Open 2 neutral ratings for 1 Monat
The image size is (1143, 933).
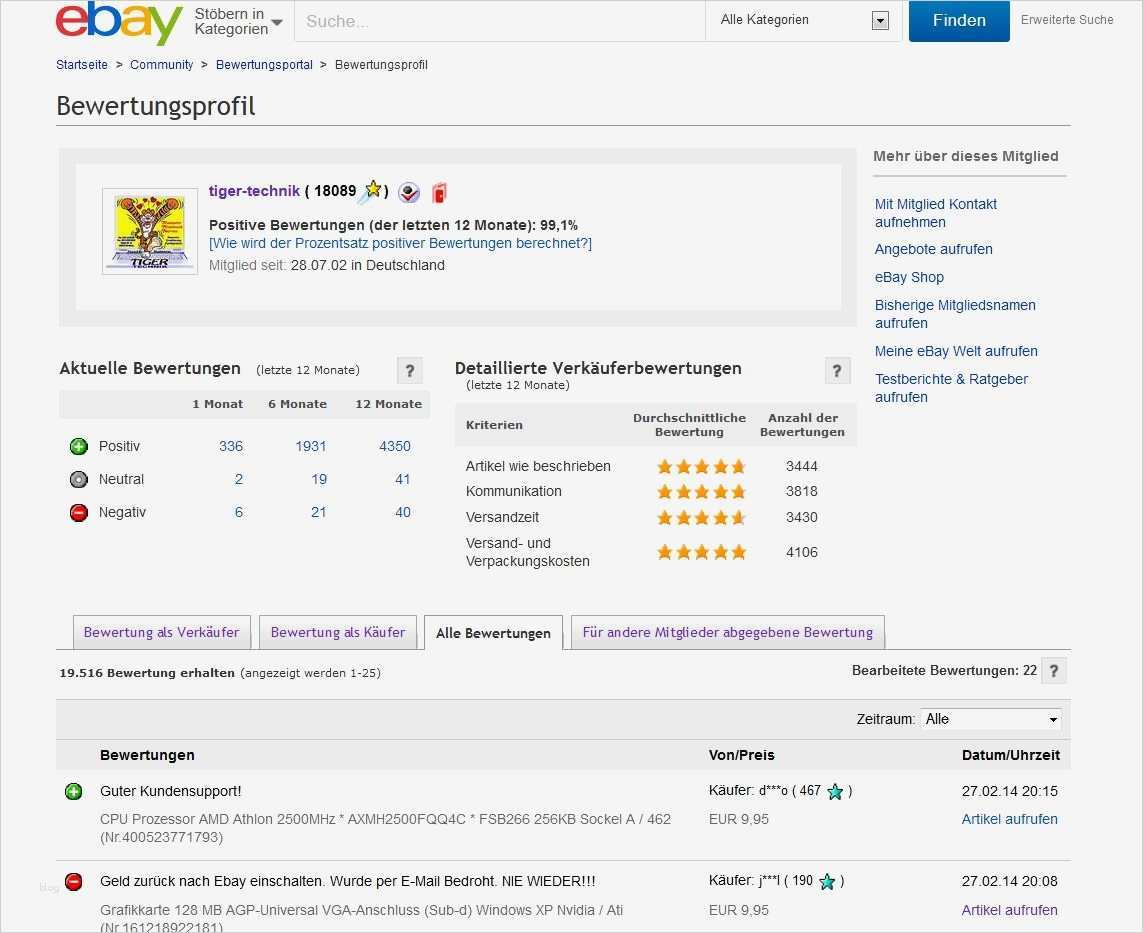238,479
